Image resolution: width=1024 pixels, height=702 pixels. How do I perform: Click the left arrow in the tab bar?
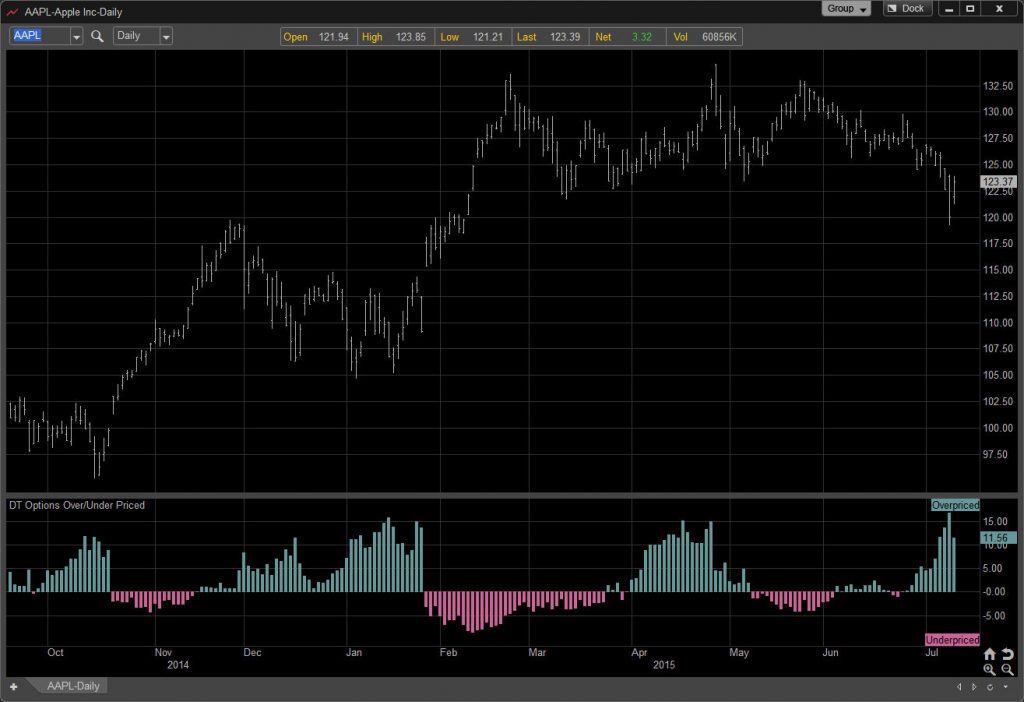[x=959, y=687]
